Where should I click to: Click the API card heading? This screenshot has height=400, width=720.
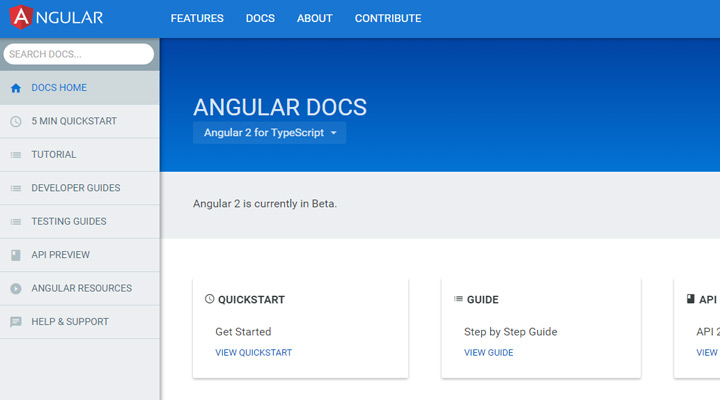[708, 300]
